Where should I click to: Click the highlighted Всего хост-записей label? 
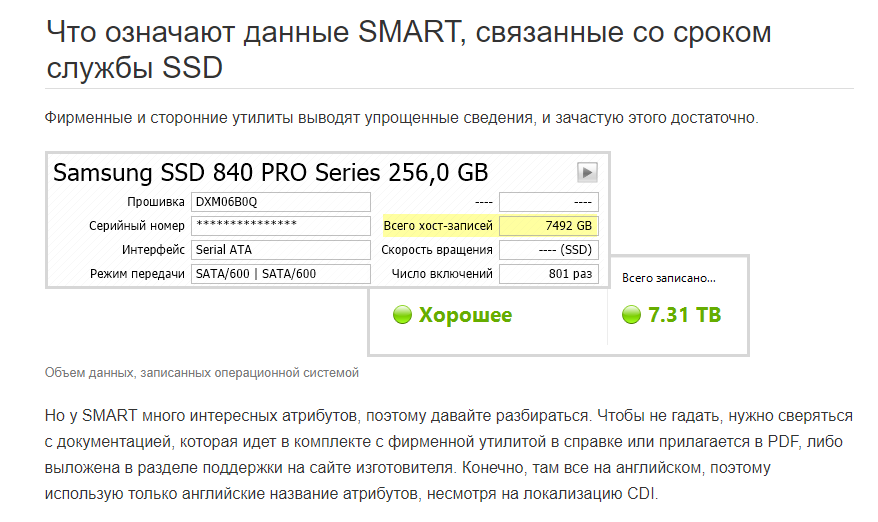click(438, 226)
